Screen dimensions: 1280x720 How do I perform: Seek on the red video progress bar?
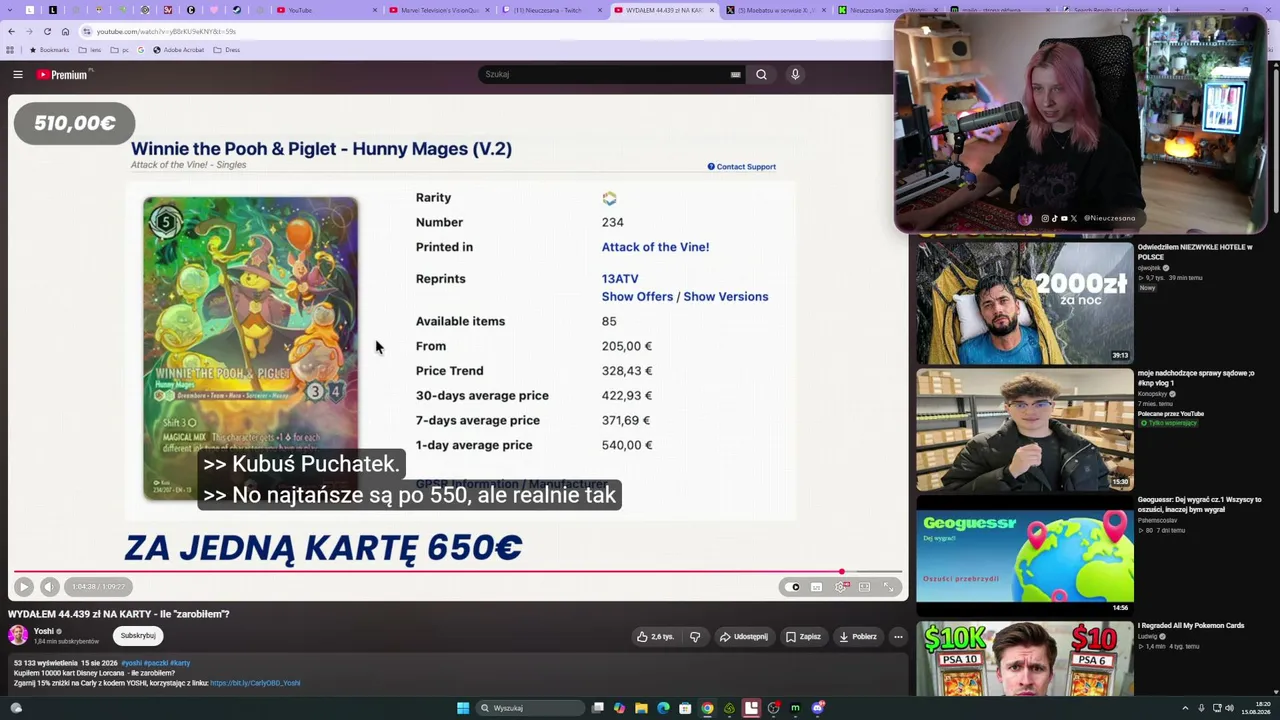tap(458, 572)
